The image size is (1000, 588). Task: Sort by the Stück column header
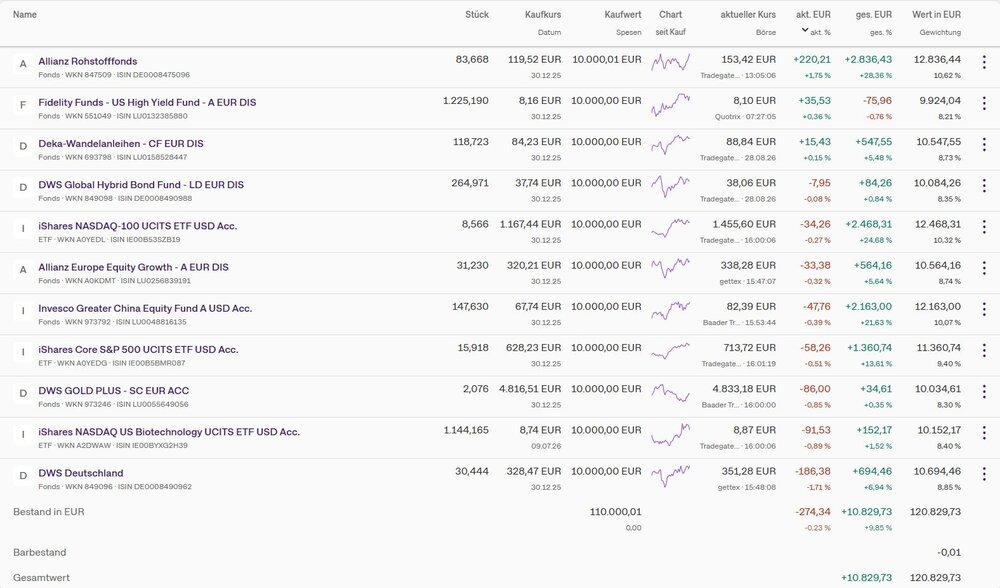coord(477,15)
